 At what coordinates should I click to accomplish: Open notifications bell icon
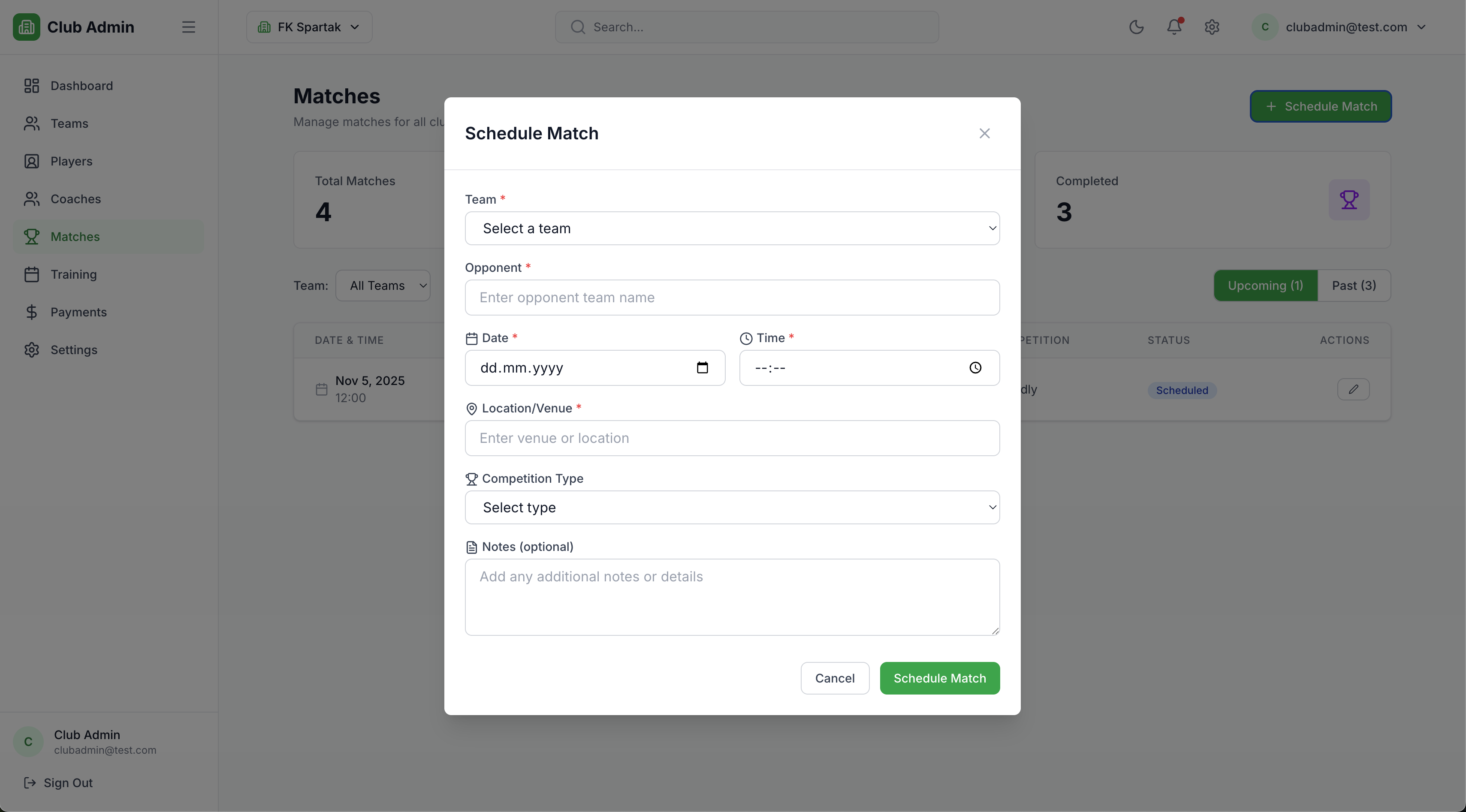pos(1174,27)
